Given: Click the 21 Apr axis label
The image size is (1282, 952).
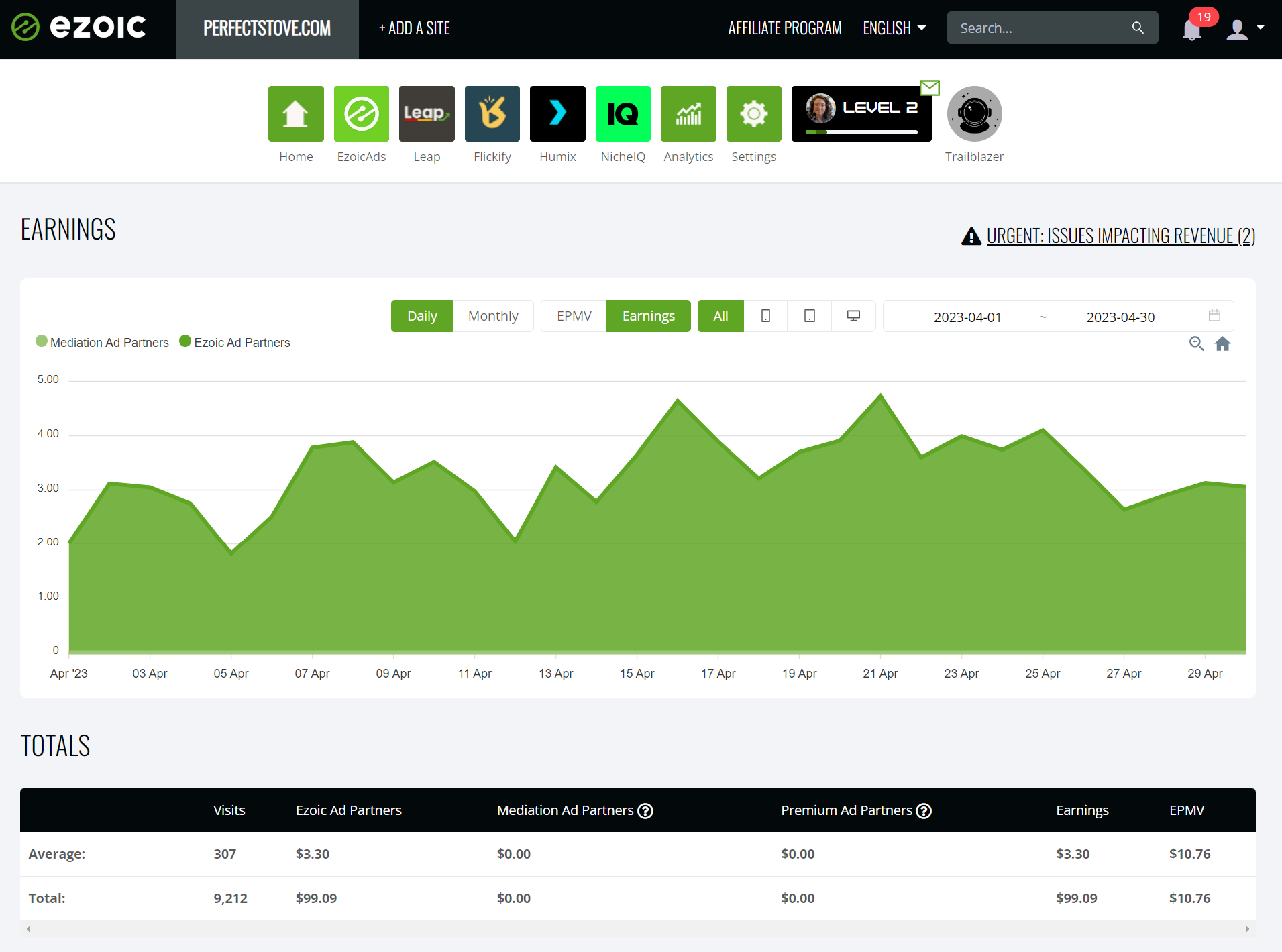Looking at the screenshot, I should coord(880,673).
